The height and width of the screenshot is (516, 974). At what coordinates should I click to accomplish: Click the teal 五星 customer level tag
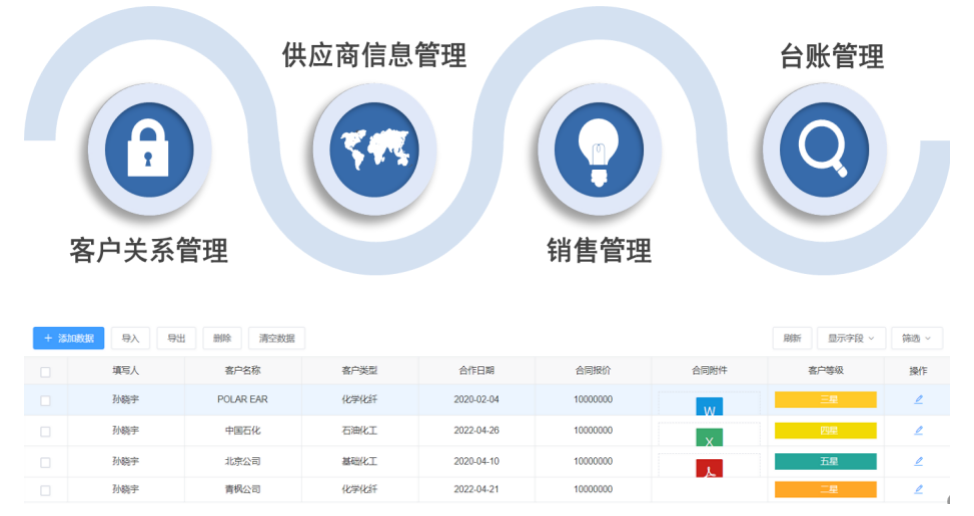pyautogui.click(x=825, y=461)
